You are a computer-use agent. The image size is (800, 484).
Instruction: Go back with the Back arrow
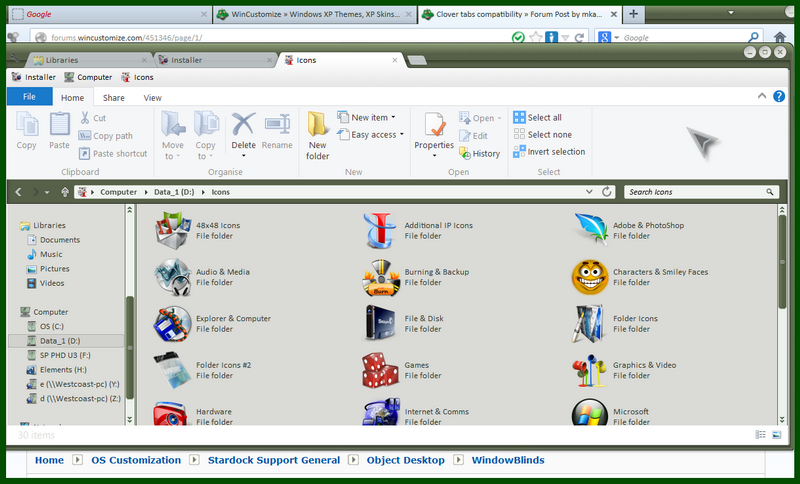(x=18, y=192)
